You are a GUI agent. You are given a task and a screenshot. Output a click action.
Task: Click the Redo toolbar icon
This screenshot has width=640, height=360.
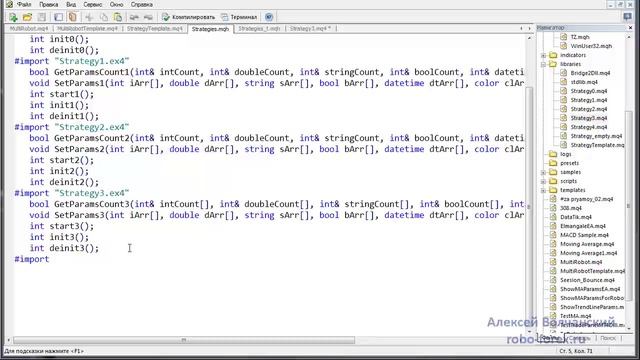(148, 17)
